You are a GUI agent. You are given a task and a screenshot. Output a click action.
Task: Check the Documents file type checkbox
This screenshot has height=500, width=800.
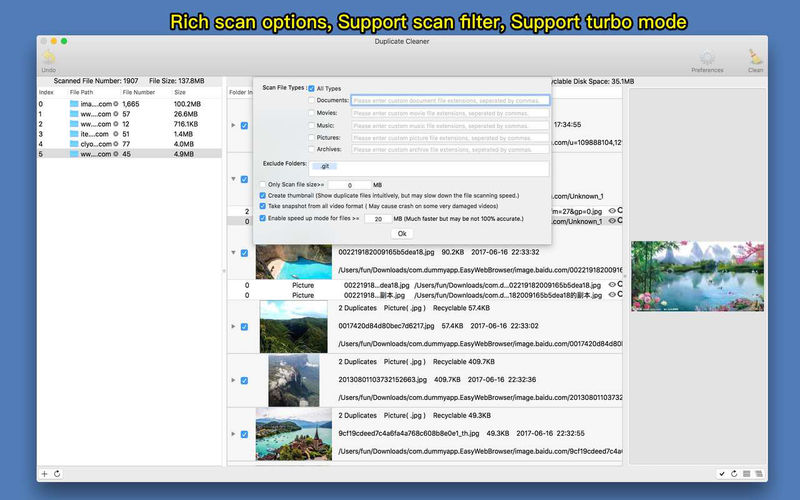click(x=311, y=100)
